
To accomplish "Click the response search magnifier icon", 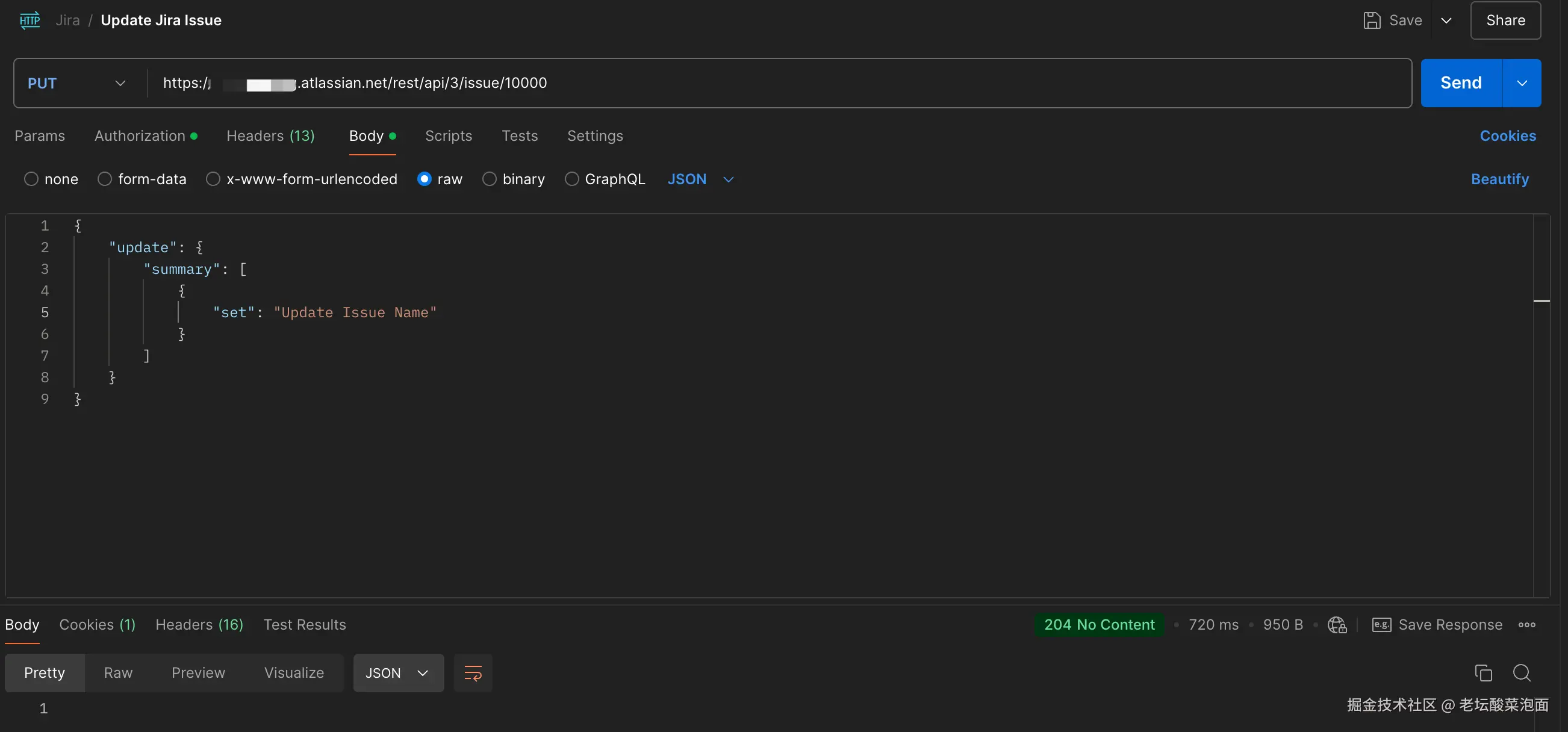I will [x=1522, y=673].
